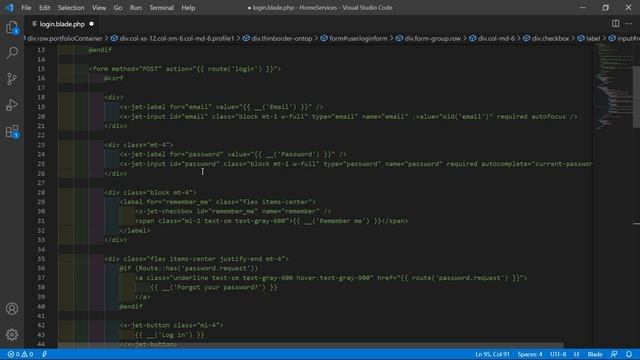Open the Run menu
640x360 pixels.
136,8
